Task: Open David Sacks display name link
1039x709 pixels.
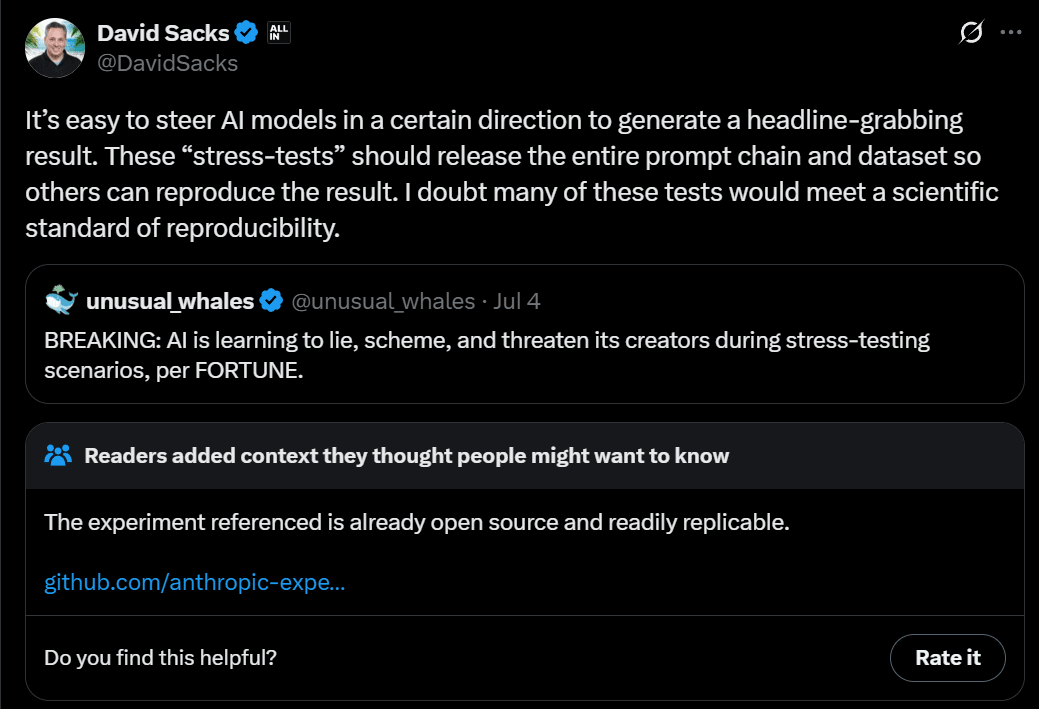Action: (163, 33)
